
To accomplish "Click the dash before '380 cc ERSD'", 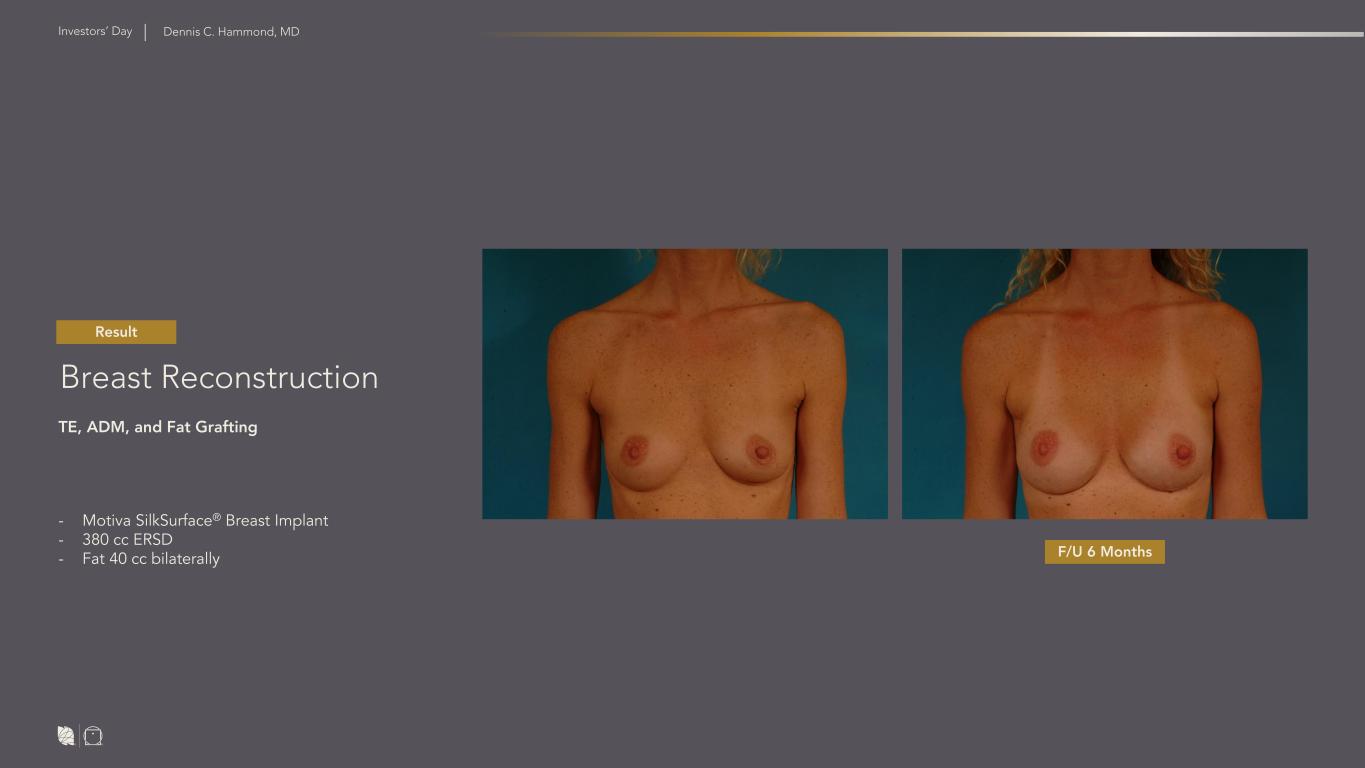I will [x=61, y=540].
